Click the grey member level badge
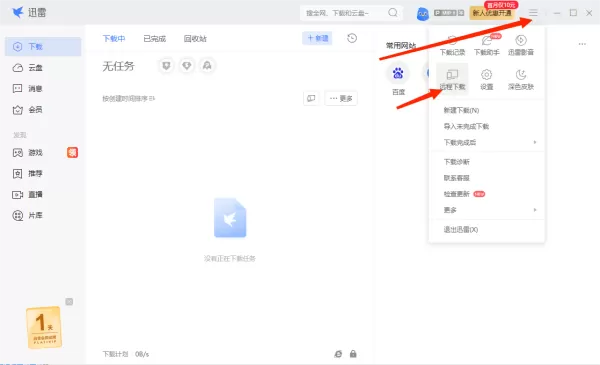 point(449,13)
